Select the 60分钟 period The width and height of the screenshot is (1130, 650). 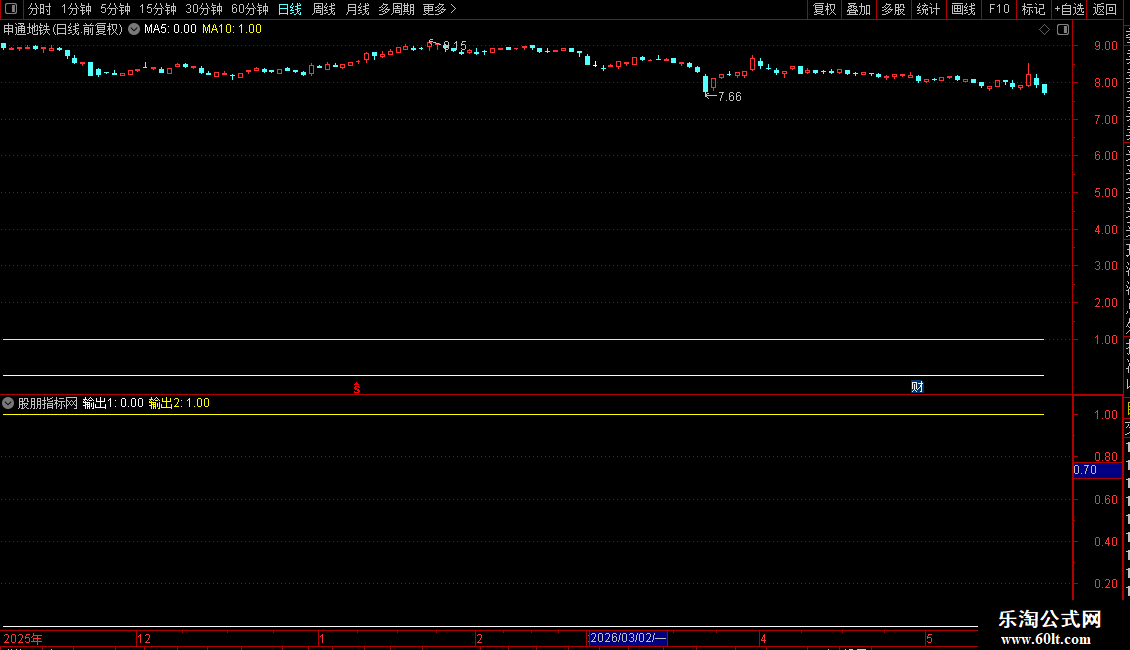coord(250,9)
